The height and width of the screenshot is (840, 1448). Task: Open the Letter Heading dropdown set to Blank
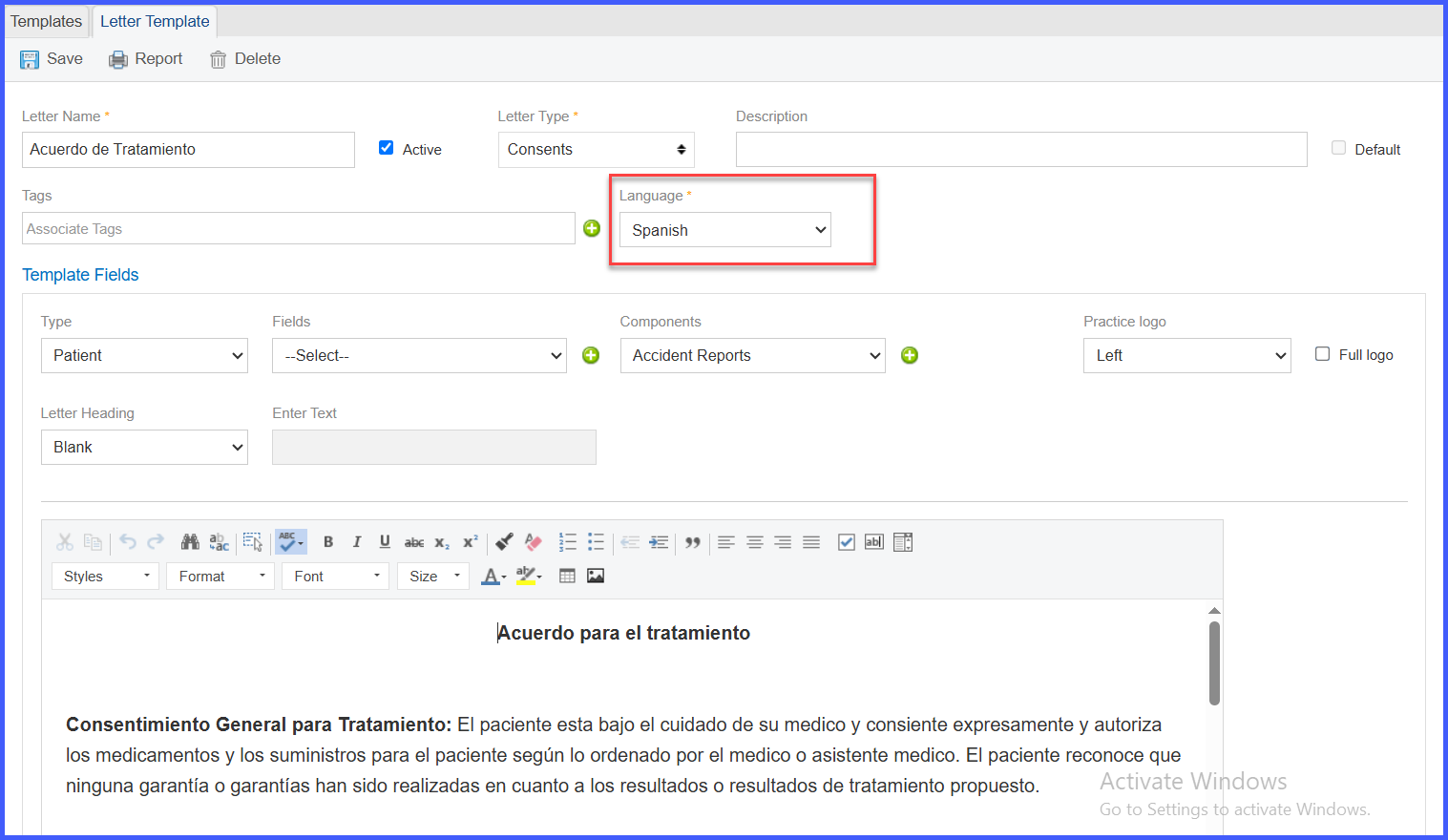(144, 447)
